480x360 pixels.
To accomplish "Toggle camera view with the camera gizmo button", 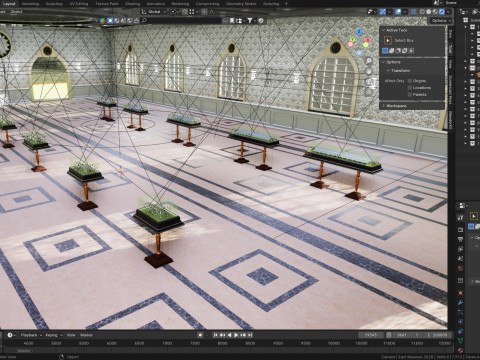I will point(369,81).
